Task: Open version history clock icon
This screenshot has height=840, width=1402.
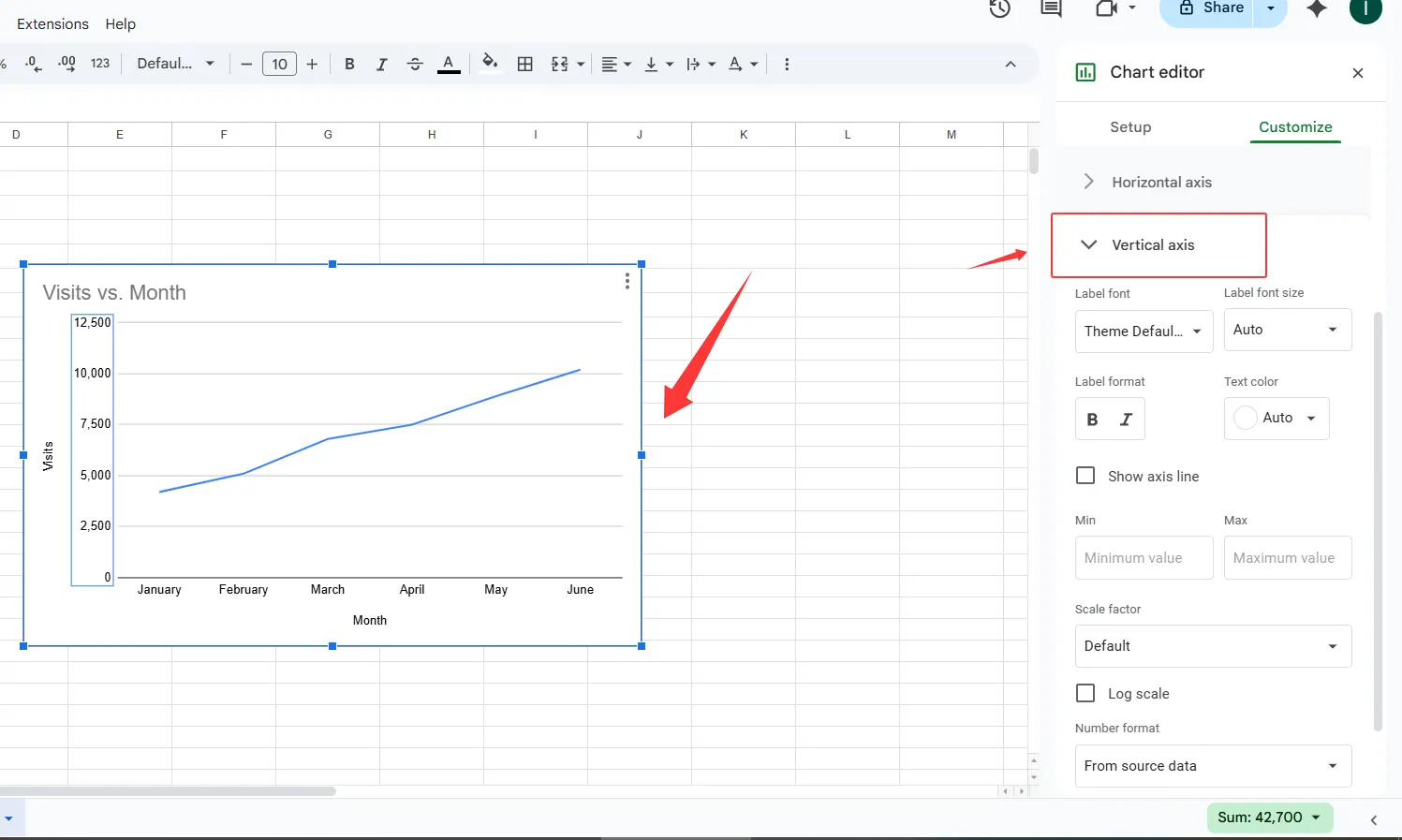Action: tap(999, 8)
